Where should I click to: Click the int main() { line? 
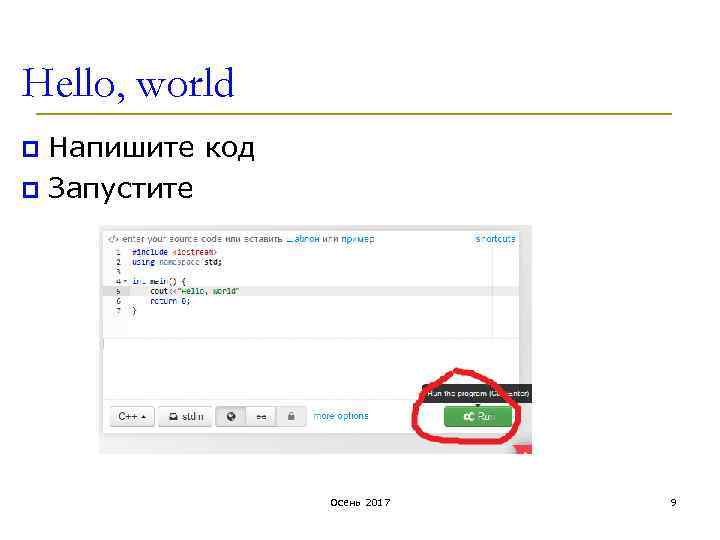click(x=159, y=281)
